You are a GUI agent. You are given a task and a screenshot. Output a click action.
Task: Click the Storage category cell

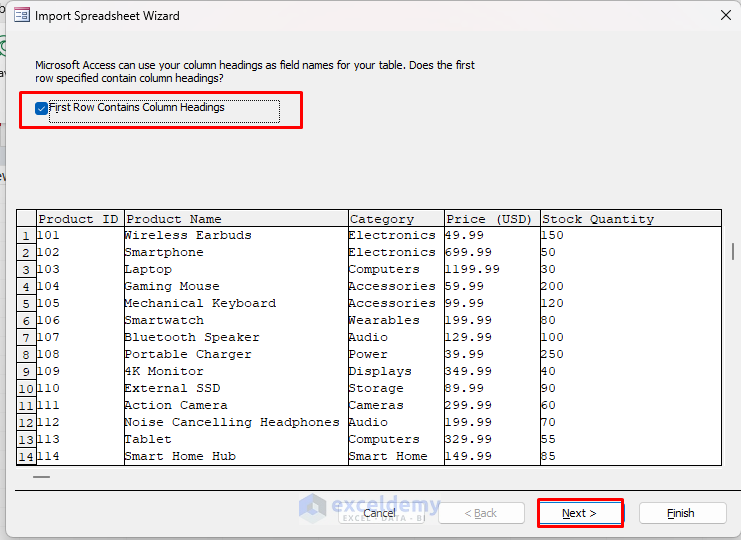pyautogui.click(x=396, y=388)
